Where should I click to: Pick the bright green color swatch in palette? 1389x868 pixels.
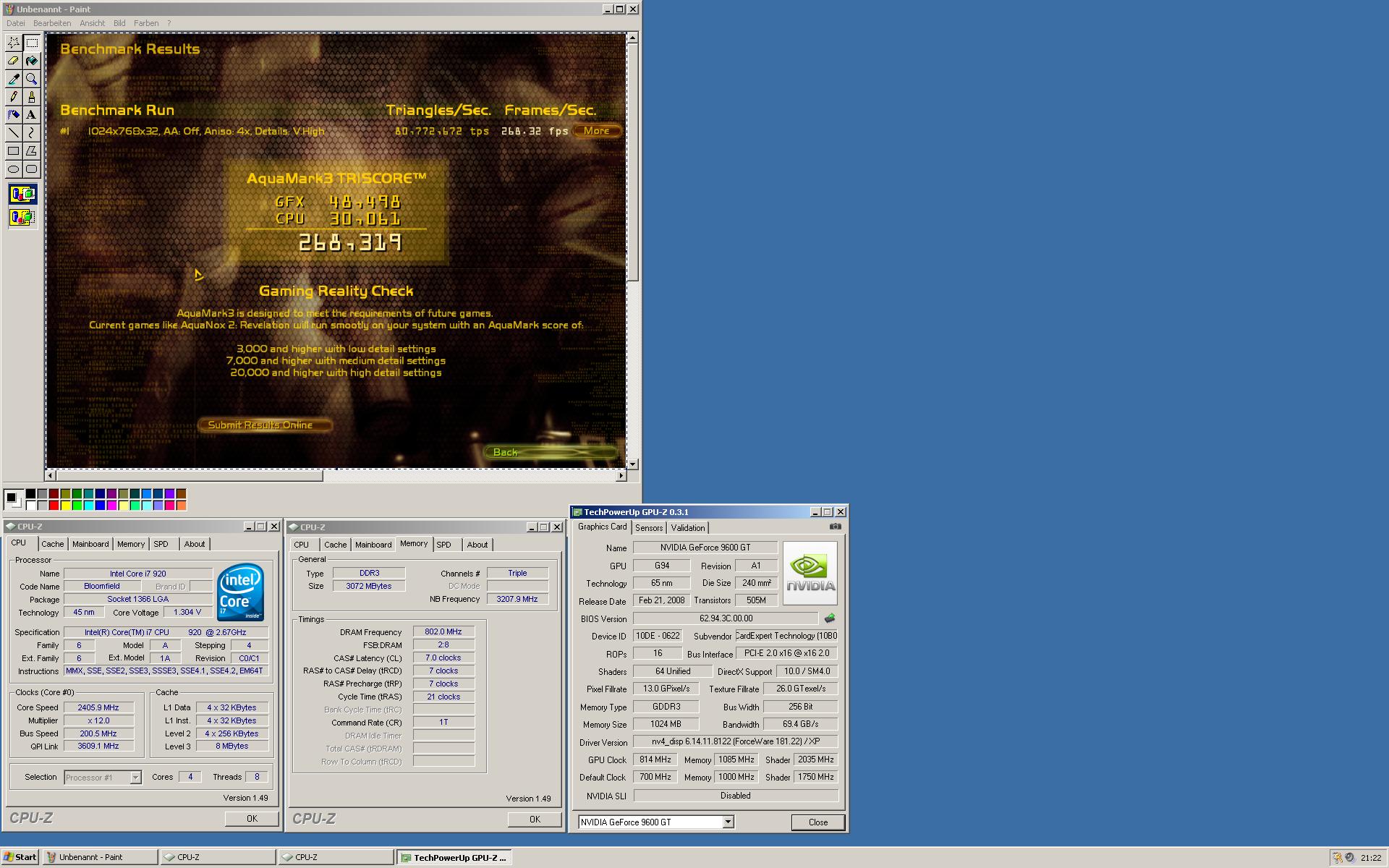[77, 505]
